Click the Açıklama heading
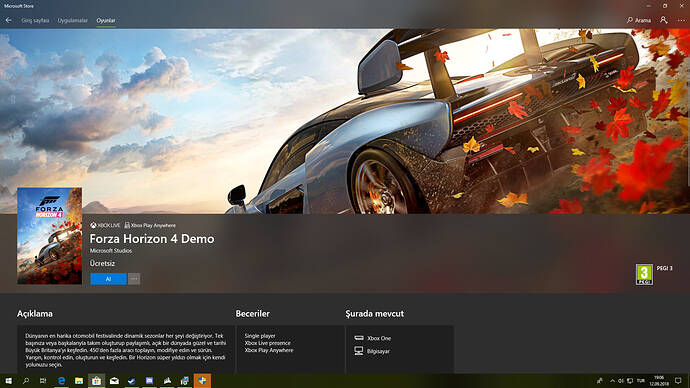The image size is (690, 388). 35,314
